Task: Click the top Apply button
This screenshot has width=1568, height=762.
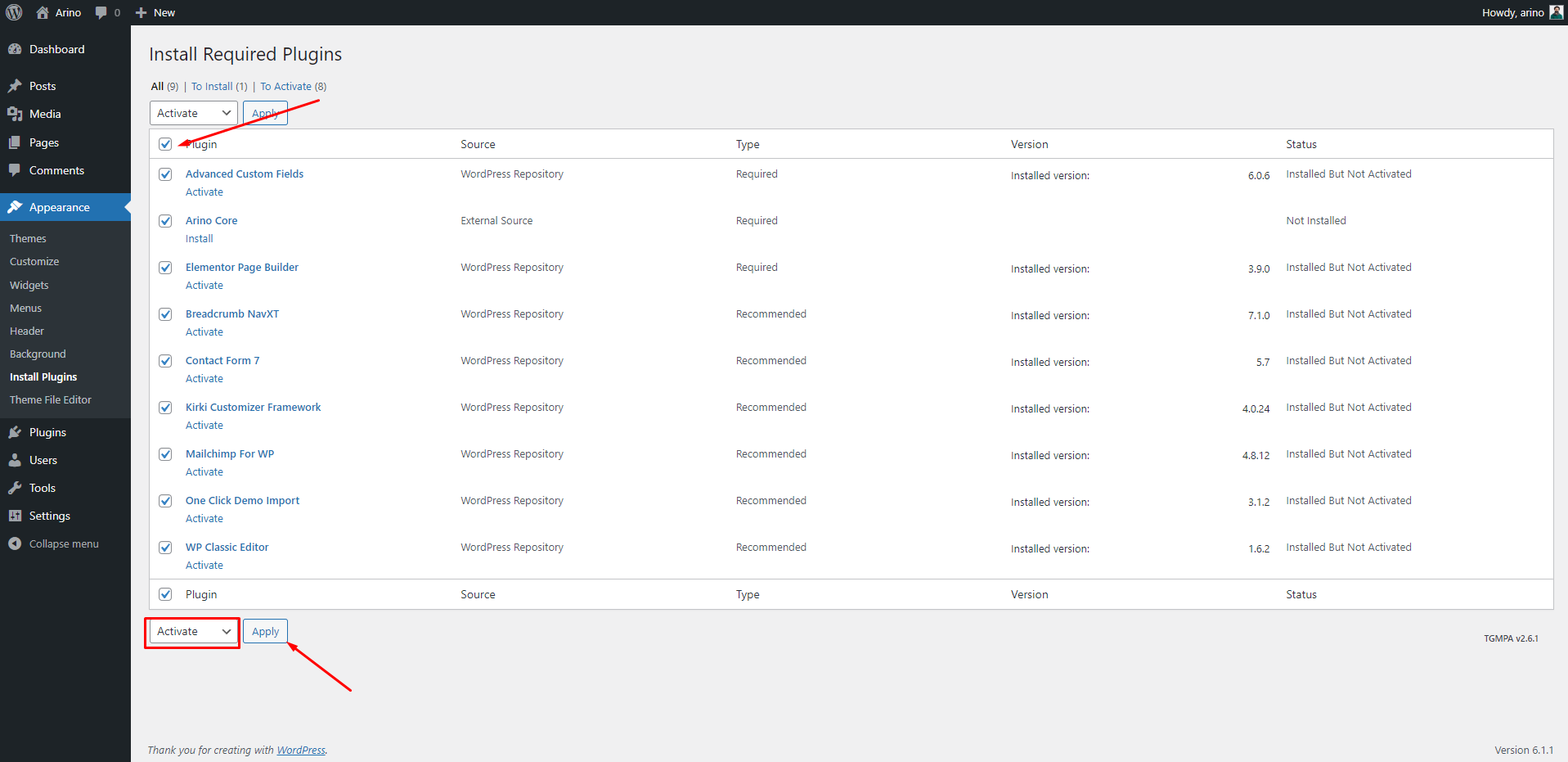Action: click(x=265, y=113)
